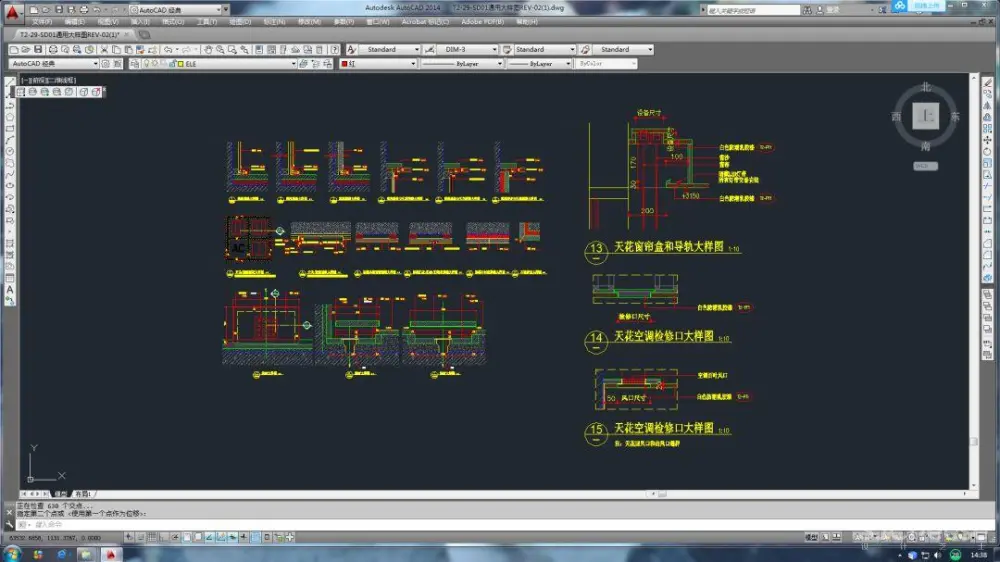
Task: Open the 文件(F) menu
Action: pyautogui.click(x=43, y=21)
